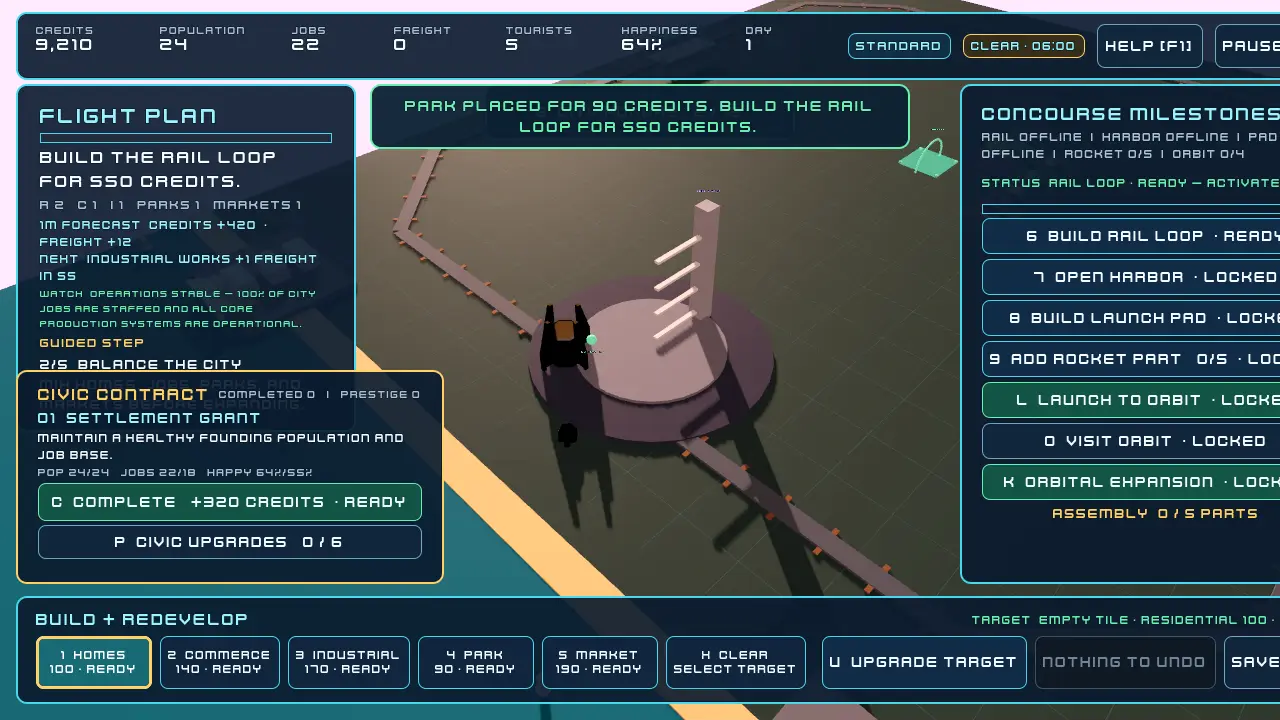
Task: Click the Guided Step label
Action: click(92, 343)
